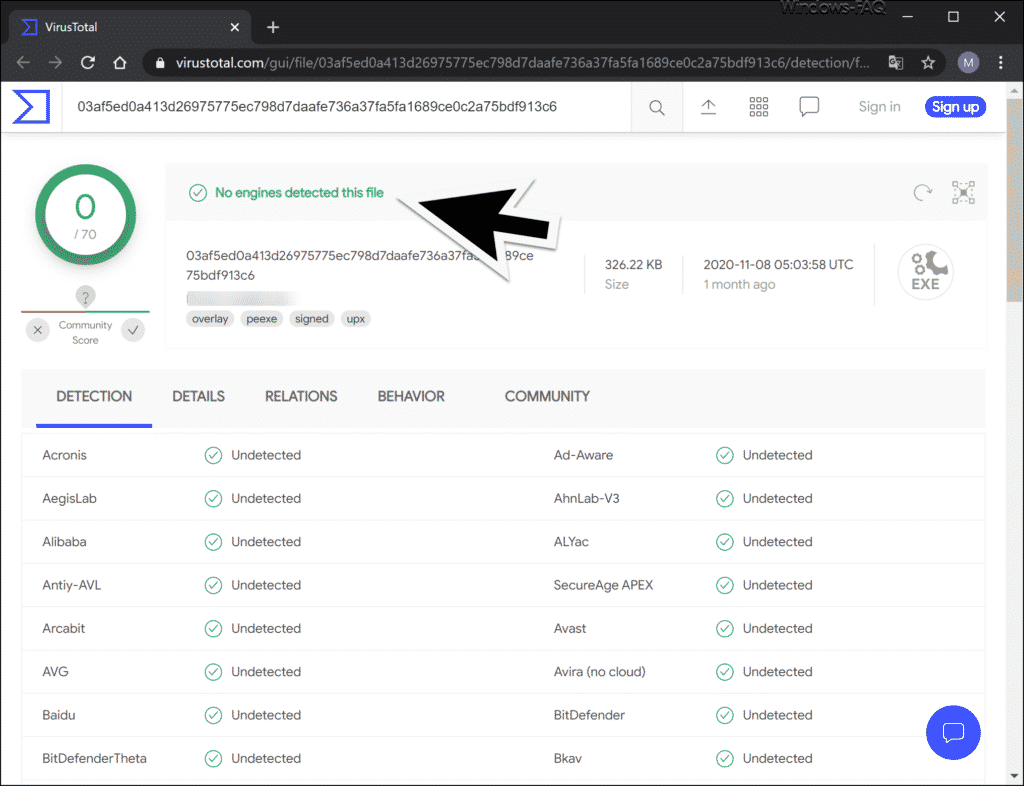Close the VirusTotal browser tab
The height and width of the screenshot is (786, 1024).
[235, 27]
